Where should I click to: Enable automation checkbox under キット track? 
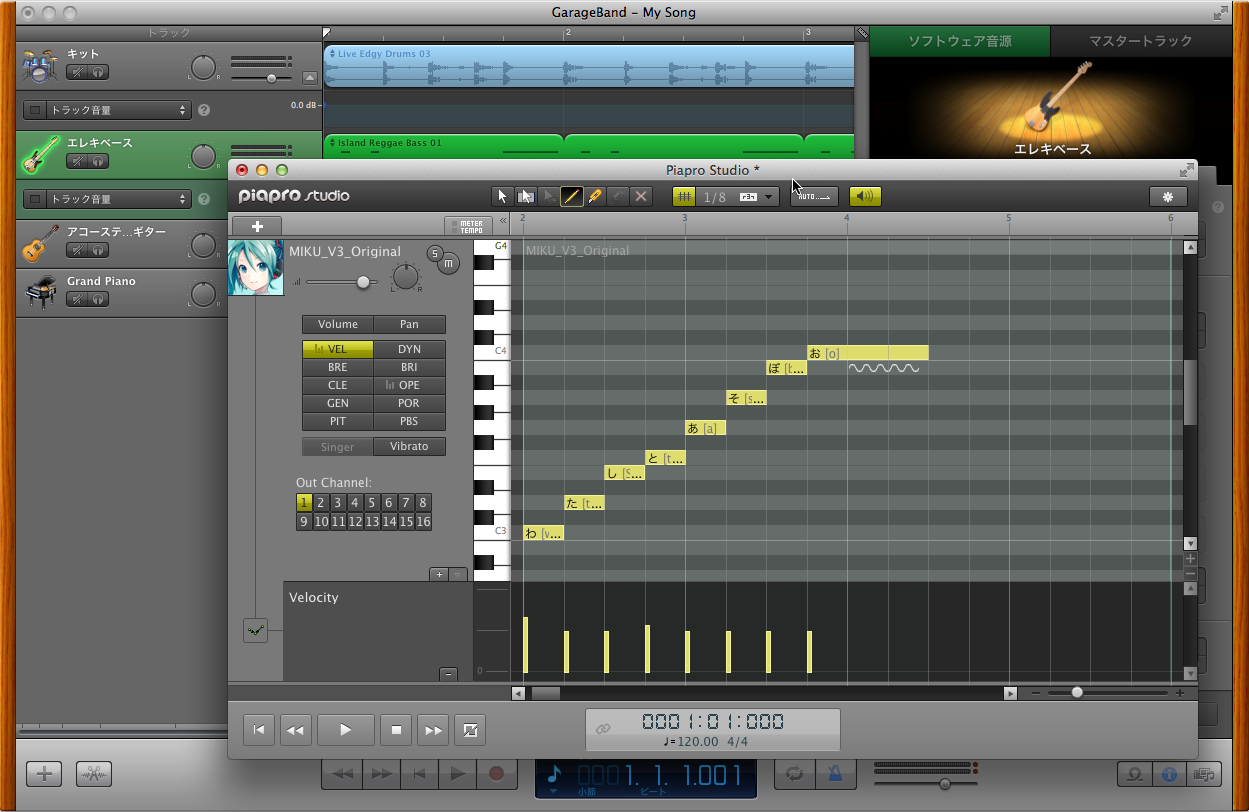click(x=36, y=110)
